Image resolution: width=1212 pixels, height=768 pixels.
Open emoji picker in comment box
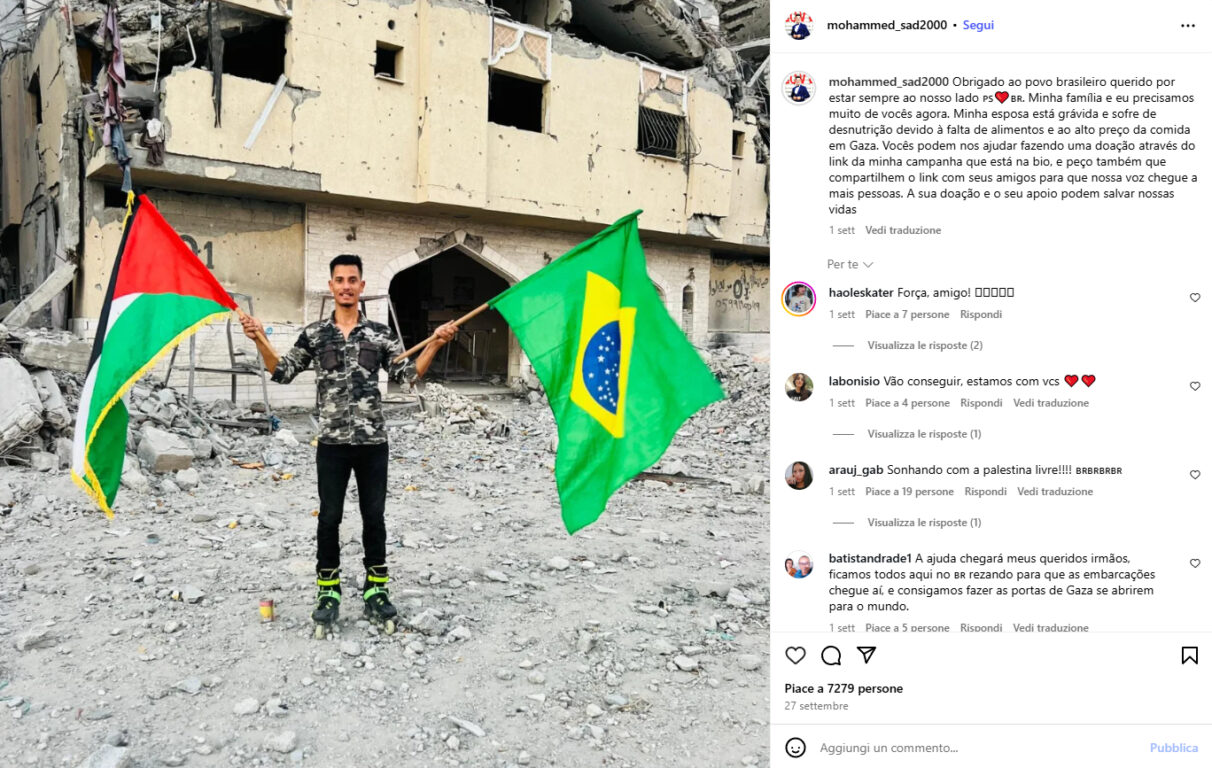point(795,747)
